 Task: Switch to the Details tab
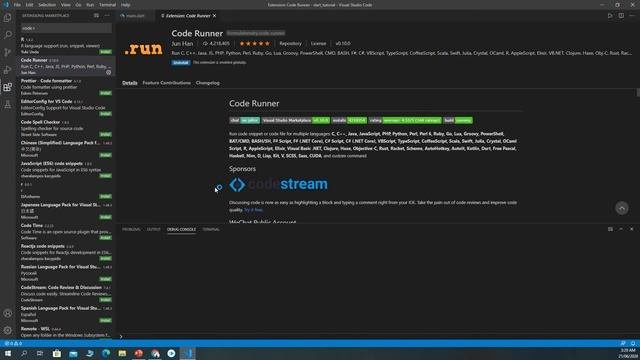tap(129, 83)
